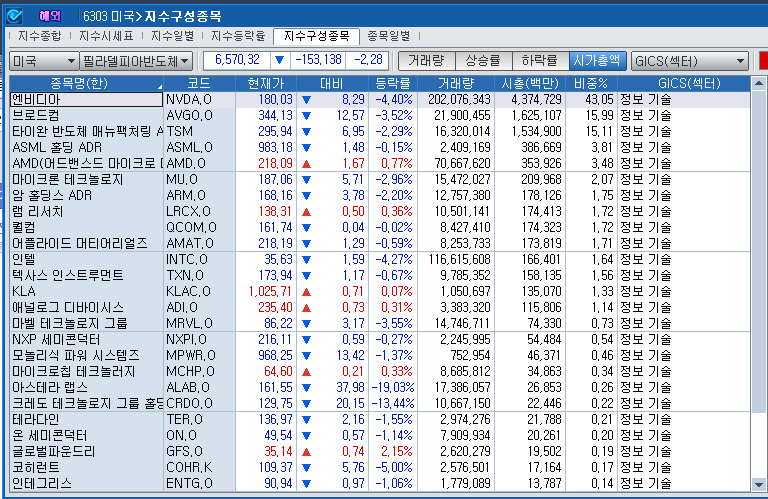Click the 시총(백만) column header
This screenshot has width=768, height=499.
point(530,83)
